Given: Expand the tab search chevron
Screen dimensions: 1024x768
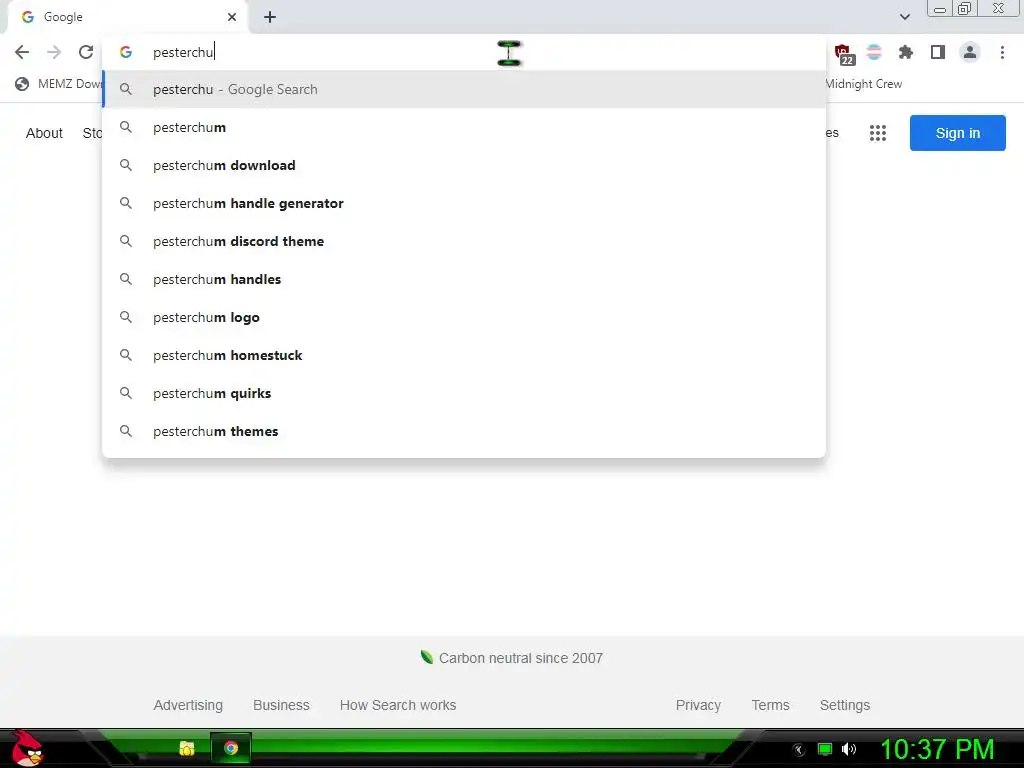Looking at the screenshot, I should click(905, 17).
